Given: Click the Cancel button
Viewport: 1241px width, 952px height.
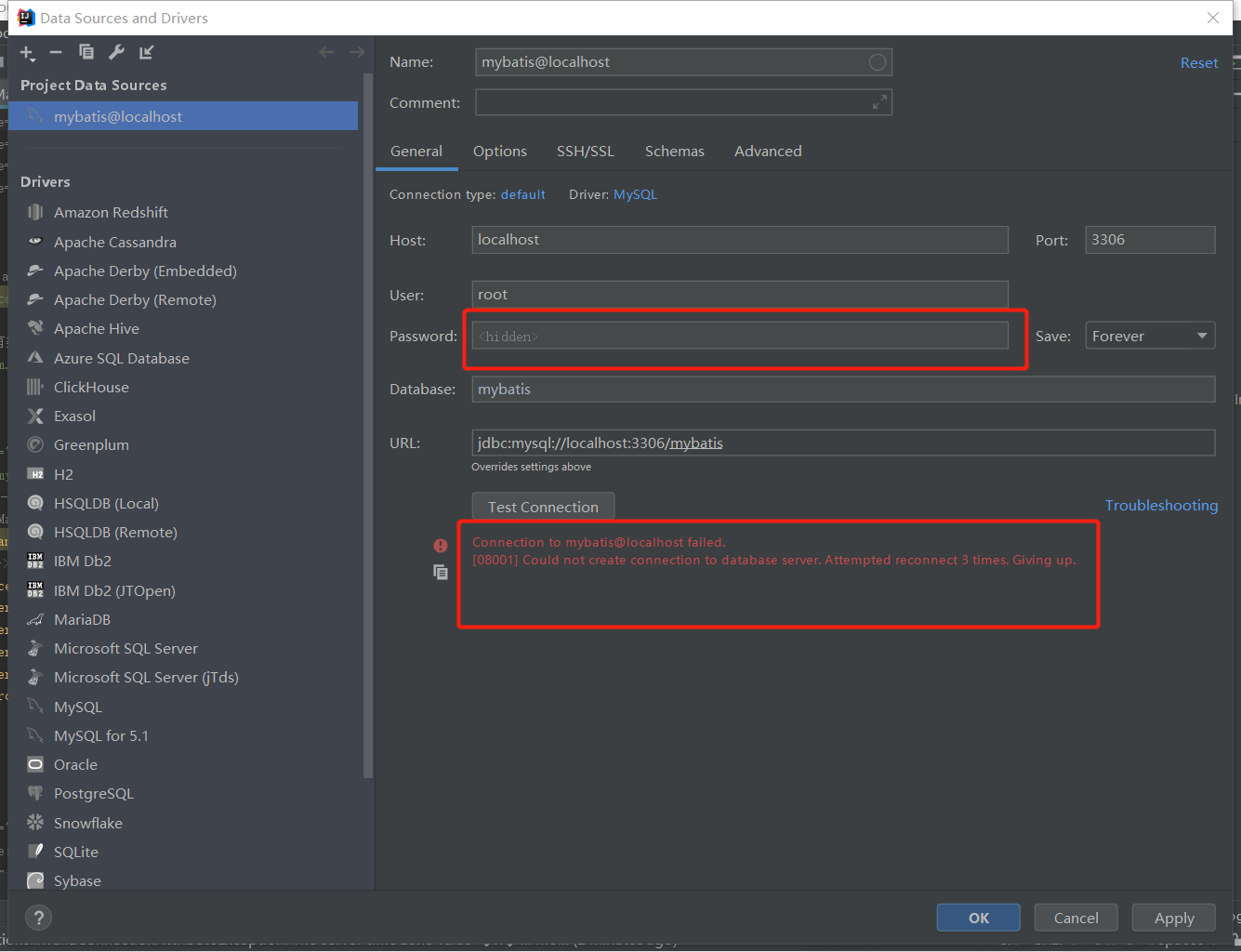Looking at the screenshot, I should (x=1076, y=918).
